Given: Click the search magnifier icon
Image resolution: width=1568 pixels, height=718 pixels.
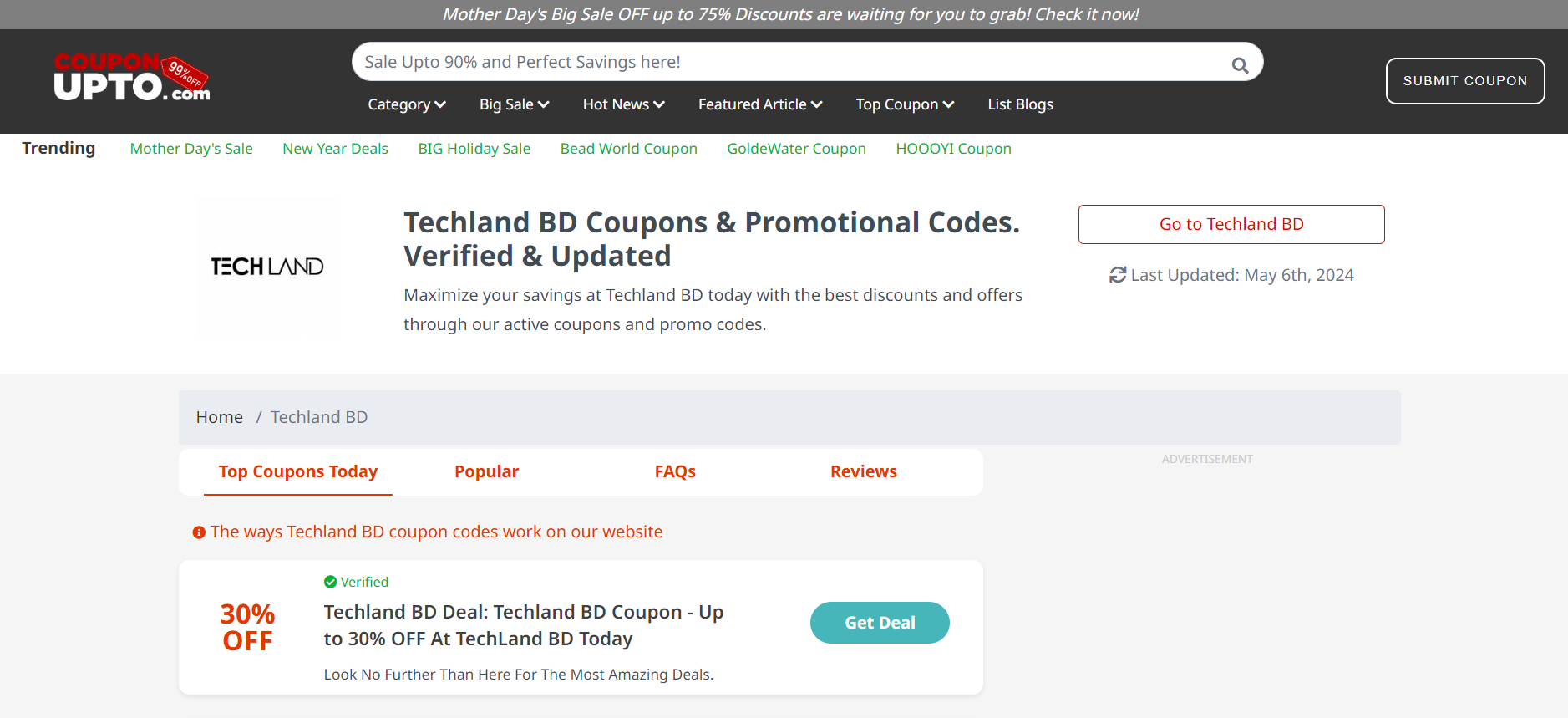Looking at the screenshot, I should pos(1240,64).
